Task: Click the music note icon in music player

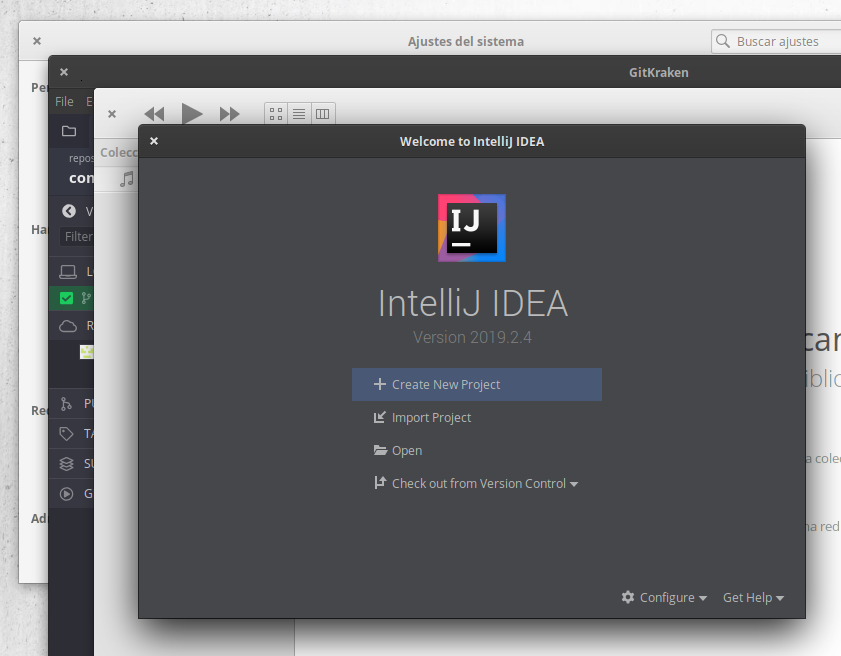Action: click(x=127, y=179)
